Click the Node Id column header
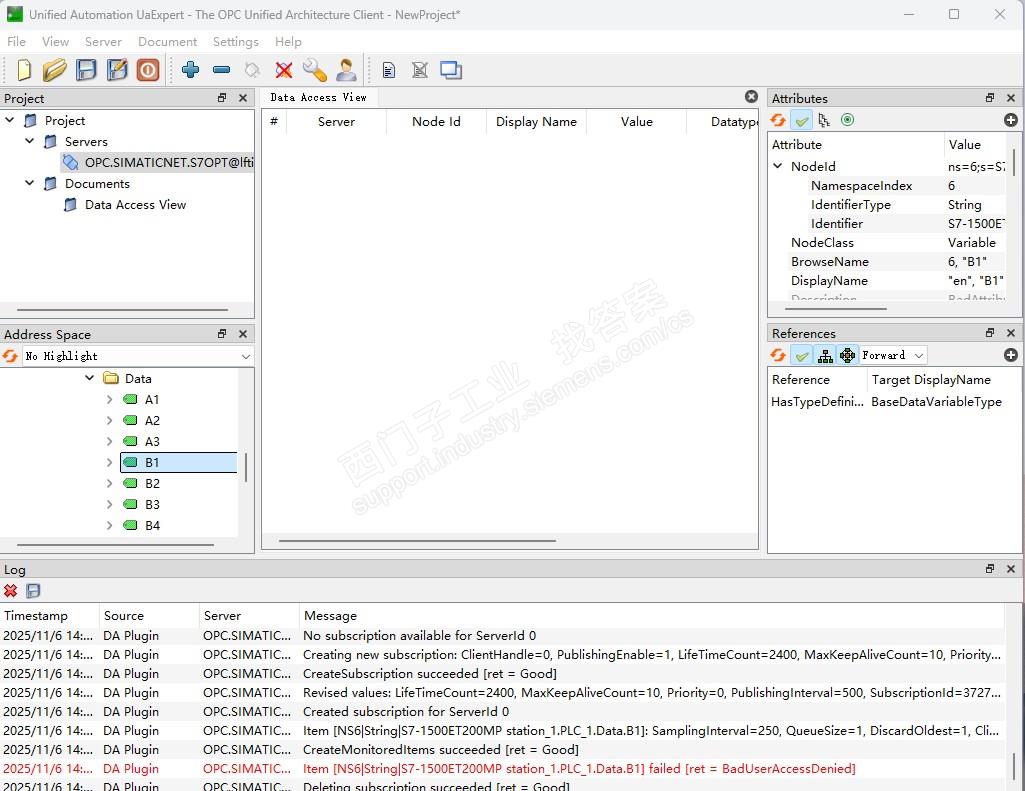 point(436,122)
